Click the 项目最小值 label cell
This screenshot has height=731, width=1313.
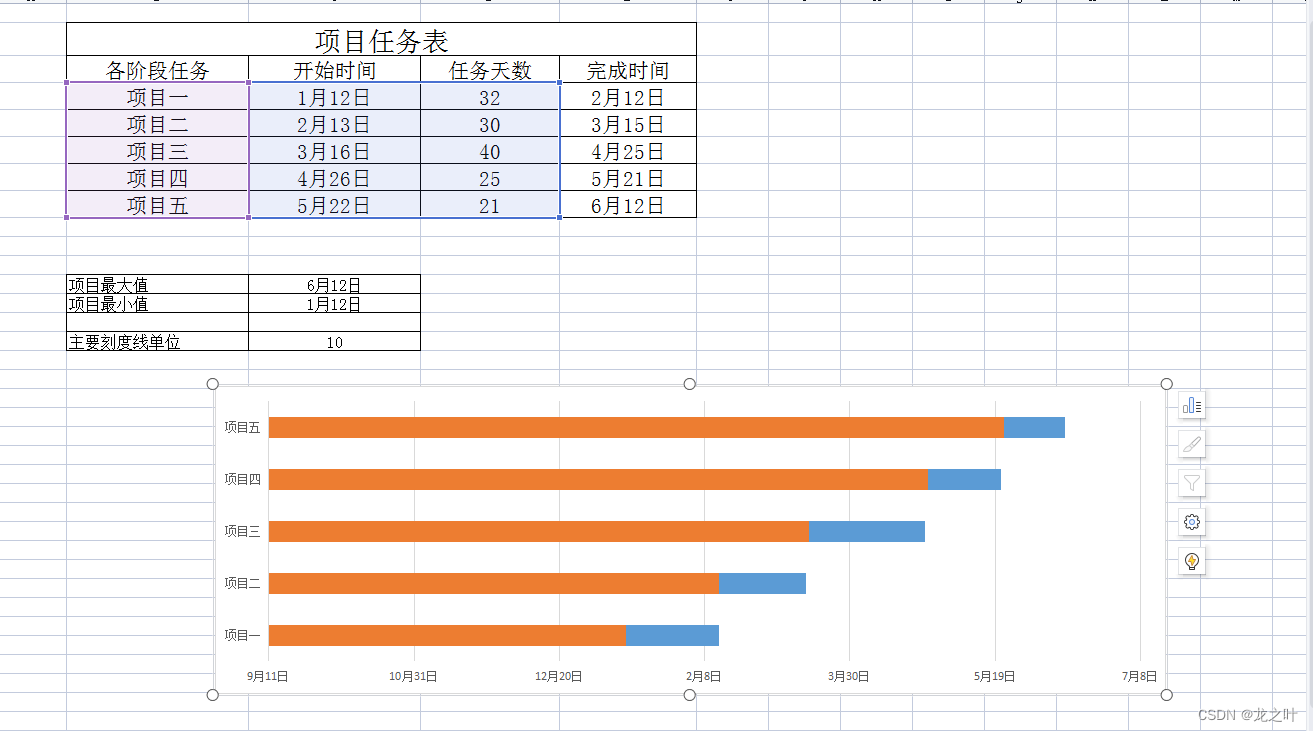coord(158,304)
